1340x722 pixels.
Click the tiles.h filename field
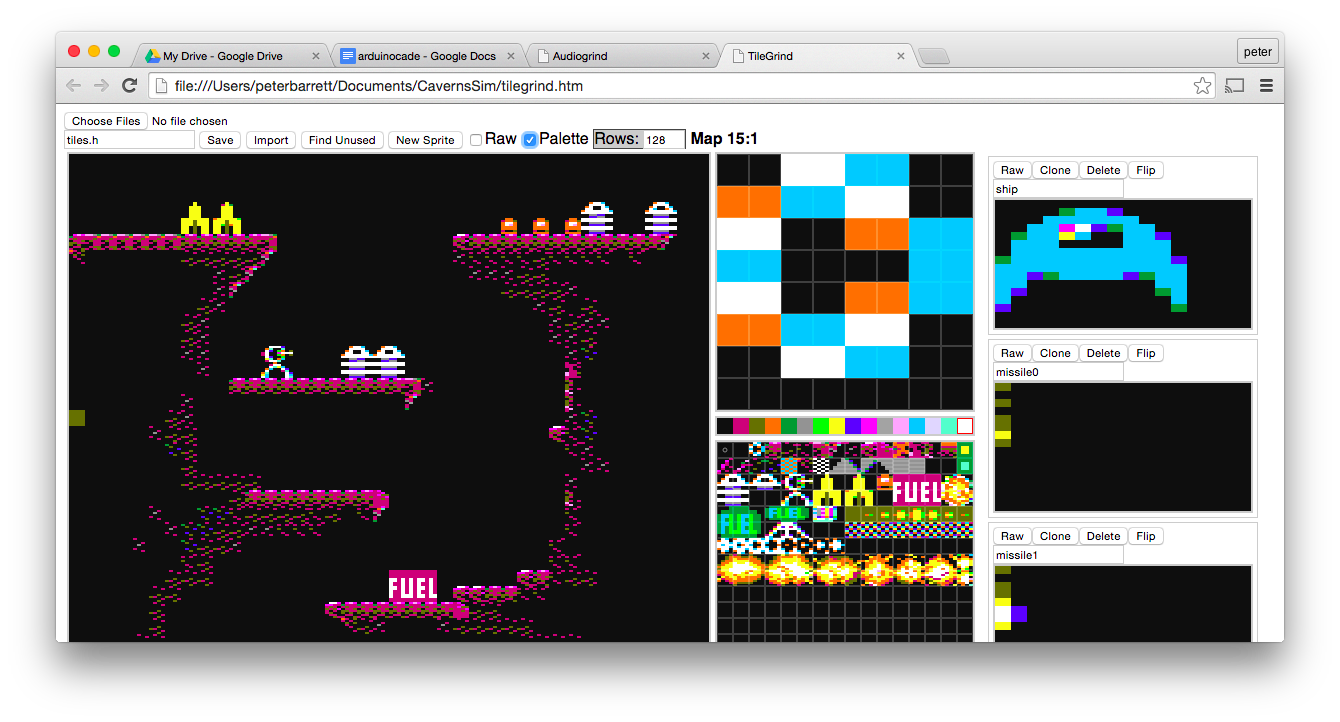point(130,140)
